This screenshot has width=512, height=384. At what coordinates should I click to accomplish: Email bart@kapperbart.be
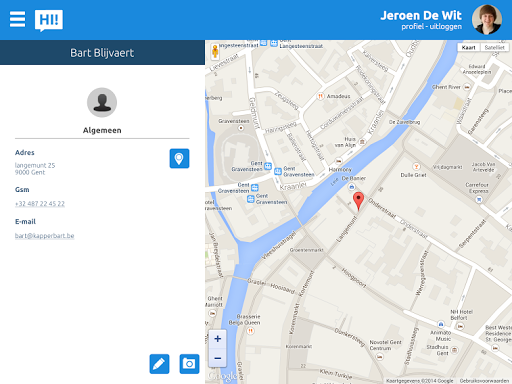[44, 236]
